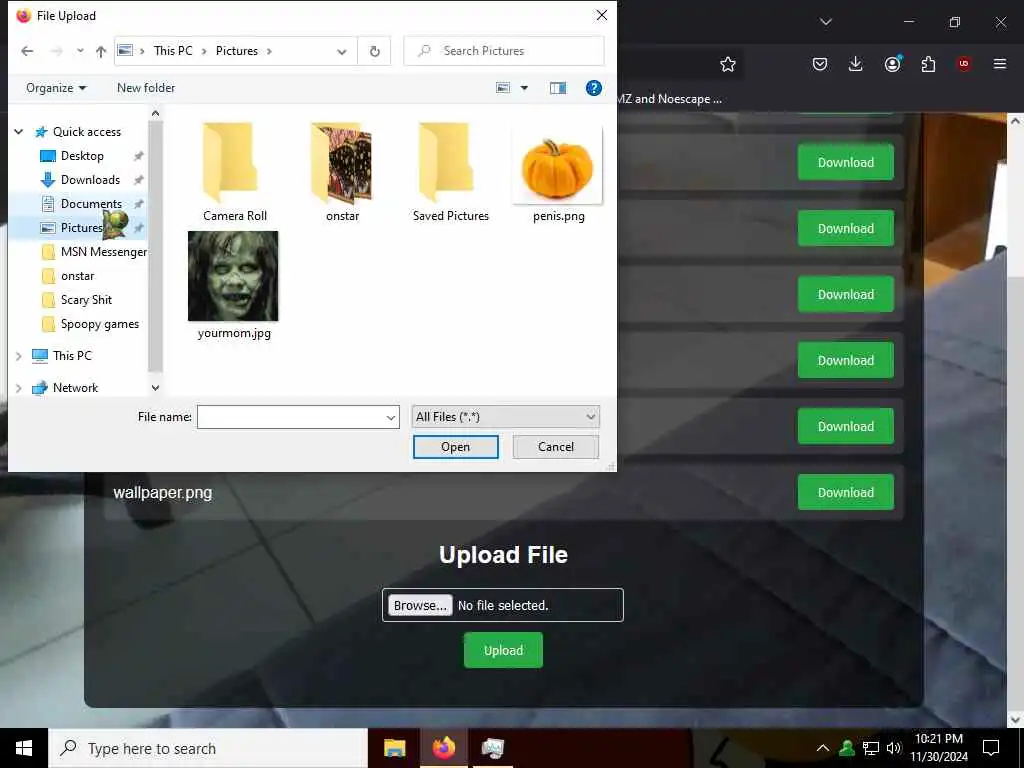Open network icon in tray
Viewport: 1024px width, 768px height.
(x=871, y=748)
